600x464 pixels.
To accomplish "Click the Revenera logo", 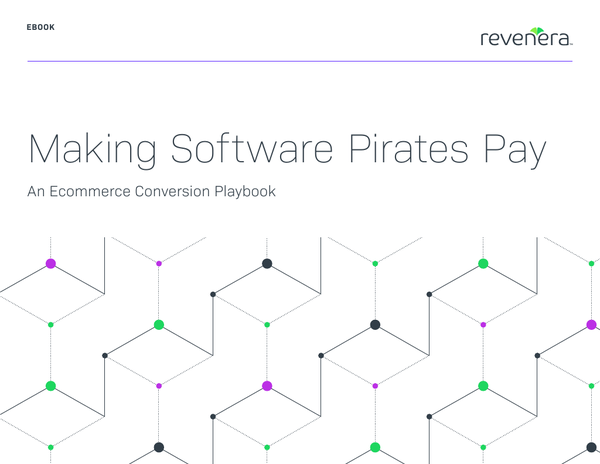I will 527,37.
